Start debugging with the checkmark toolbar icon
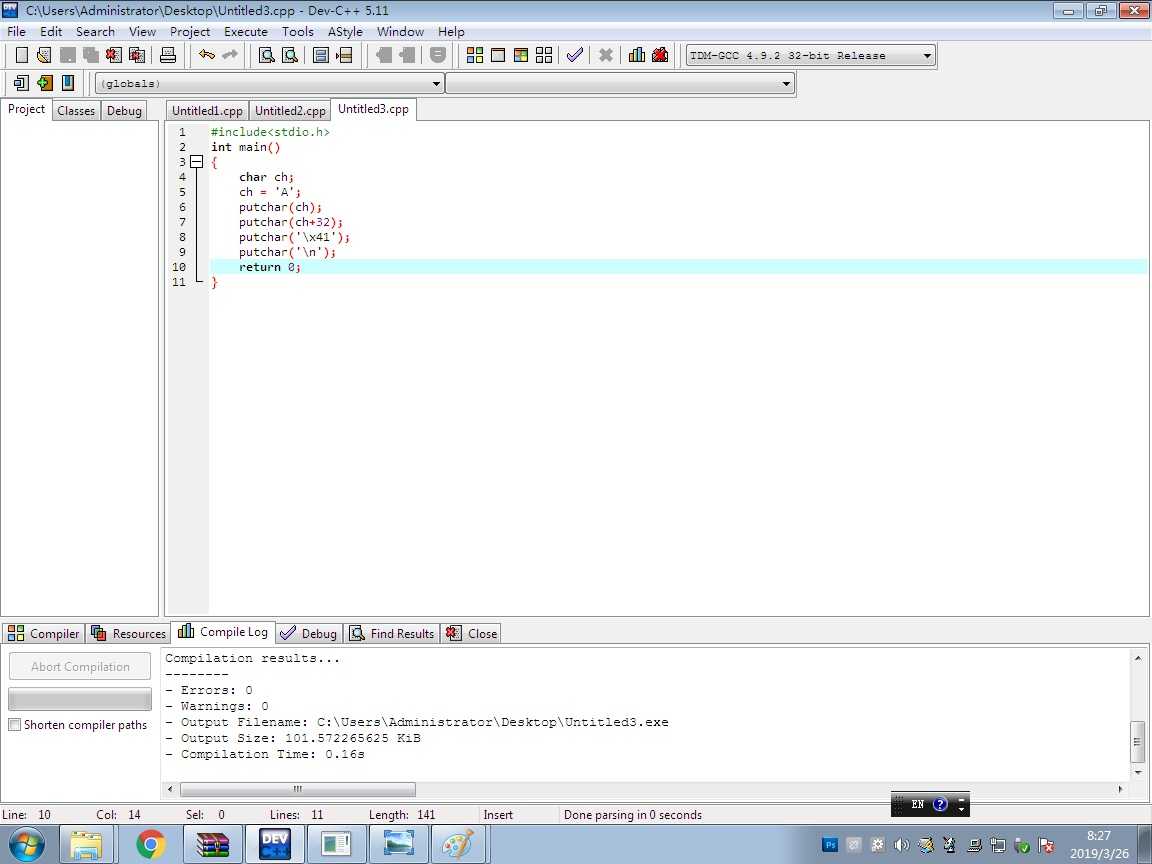1152x864 pixels. pos(575,55)
